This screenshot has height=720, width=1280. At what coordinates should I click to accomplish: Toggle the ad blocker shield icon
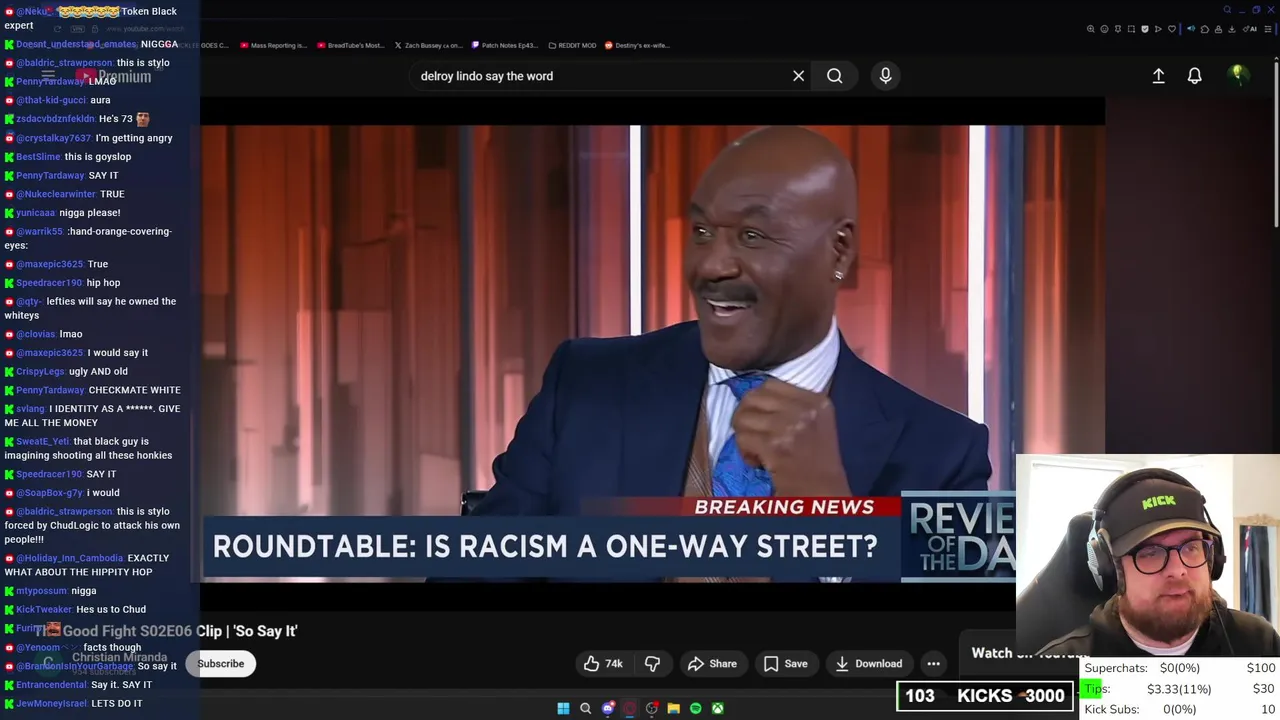tap(1145, 29)
